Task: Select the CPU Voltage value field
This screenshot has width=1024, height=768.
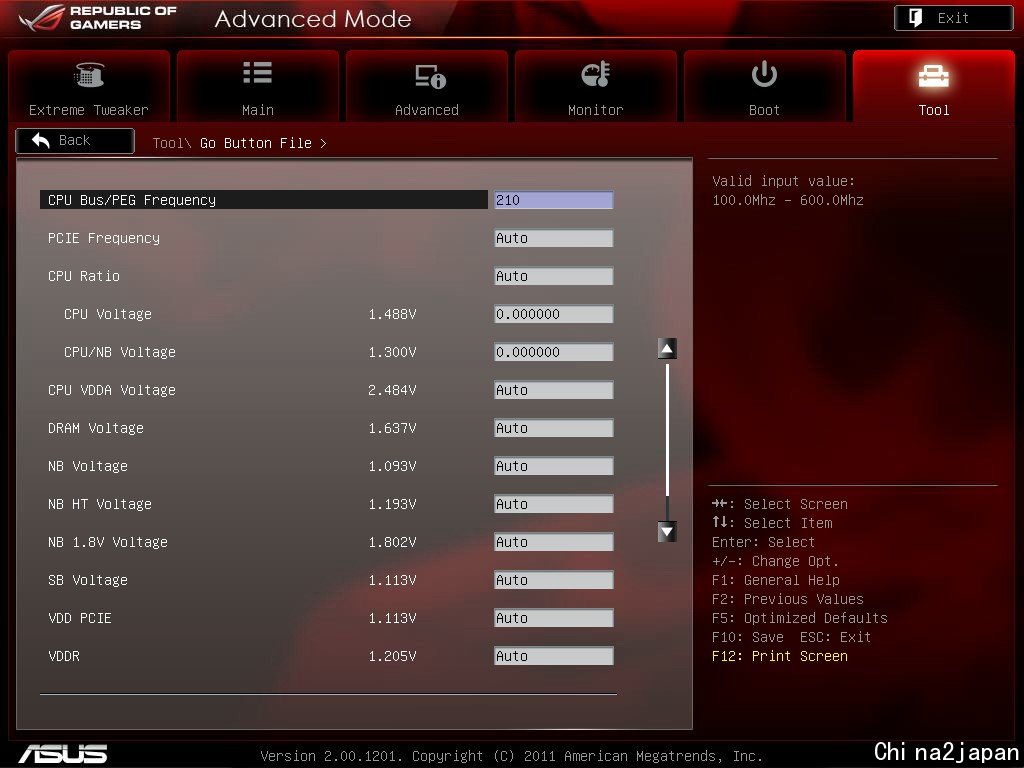Action: [x=553, y=313]
